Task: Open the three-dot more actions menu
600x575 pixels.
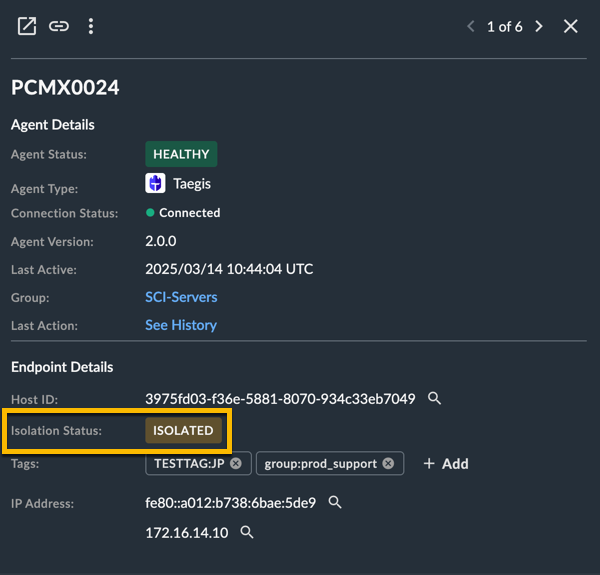Action: 91,26
